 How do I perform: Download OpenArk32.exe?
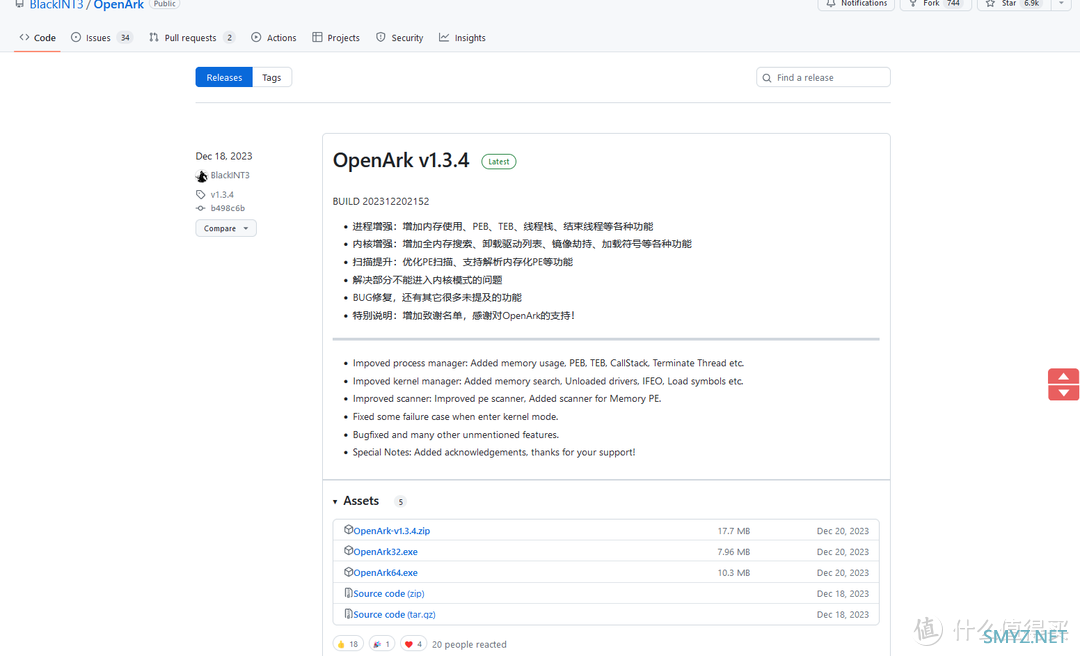pyautogui.click(x=385, y=552)
